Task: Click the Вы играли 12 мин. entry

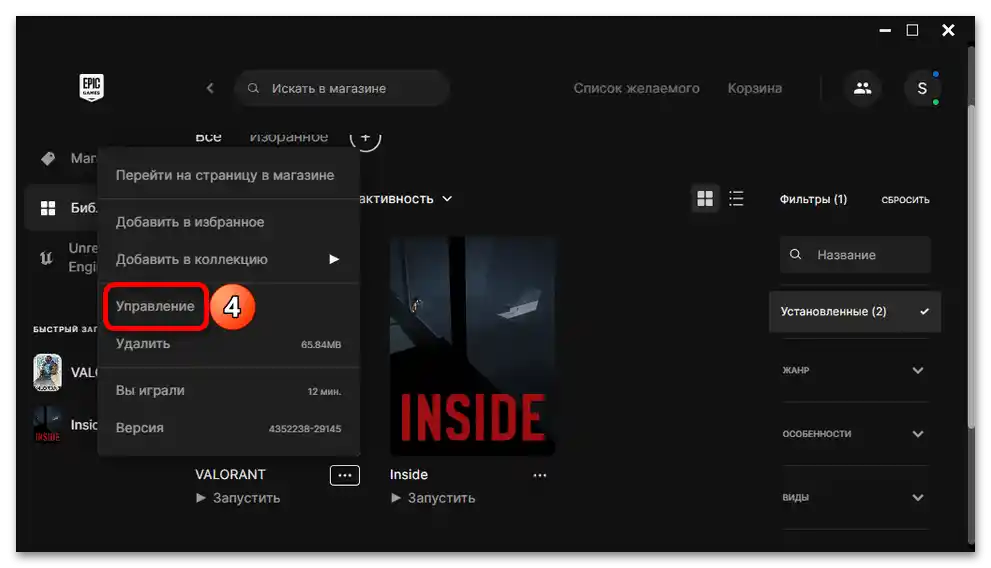Action: (x=228, y=390)
